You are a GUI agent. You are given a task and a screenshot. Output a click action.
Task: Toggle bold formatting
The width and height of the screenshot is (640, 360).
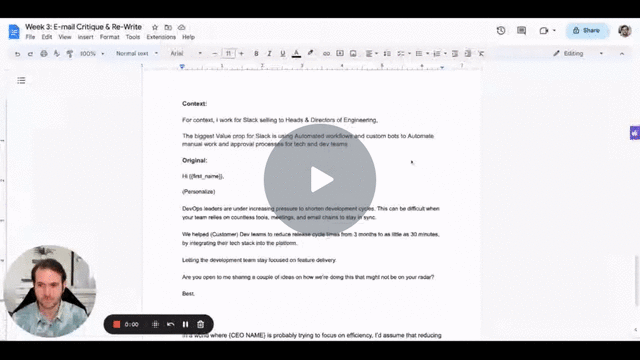(x=256, y=53)
